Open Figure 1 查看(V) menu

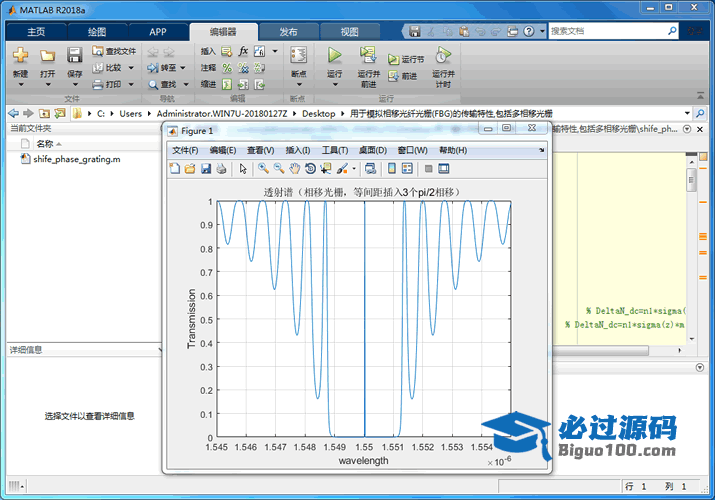(260, 150)
